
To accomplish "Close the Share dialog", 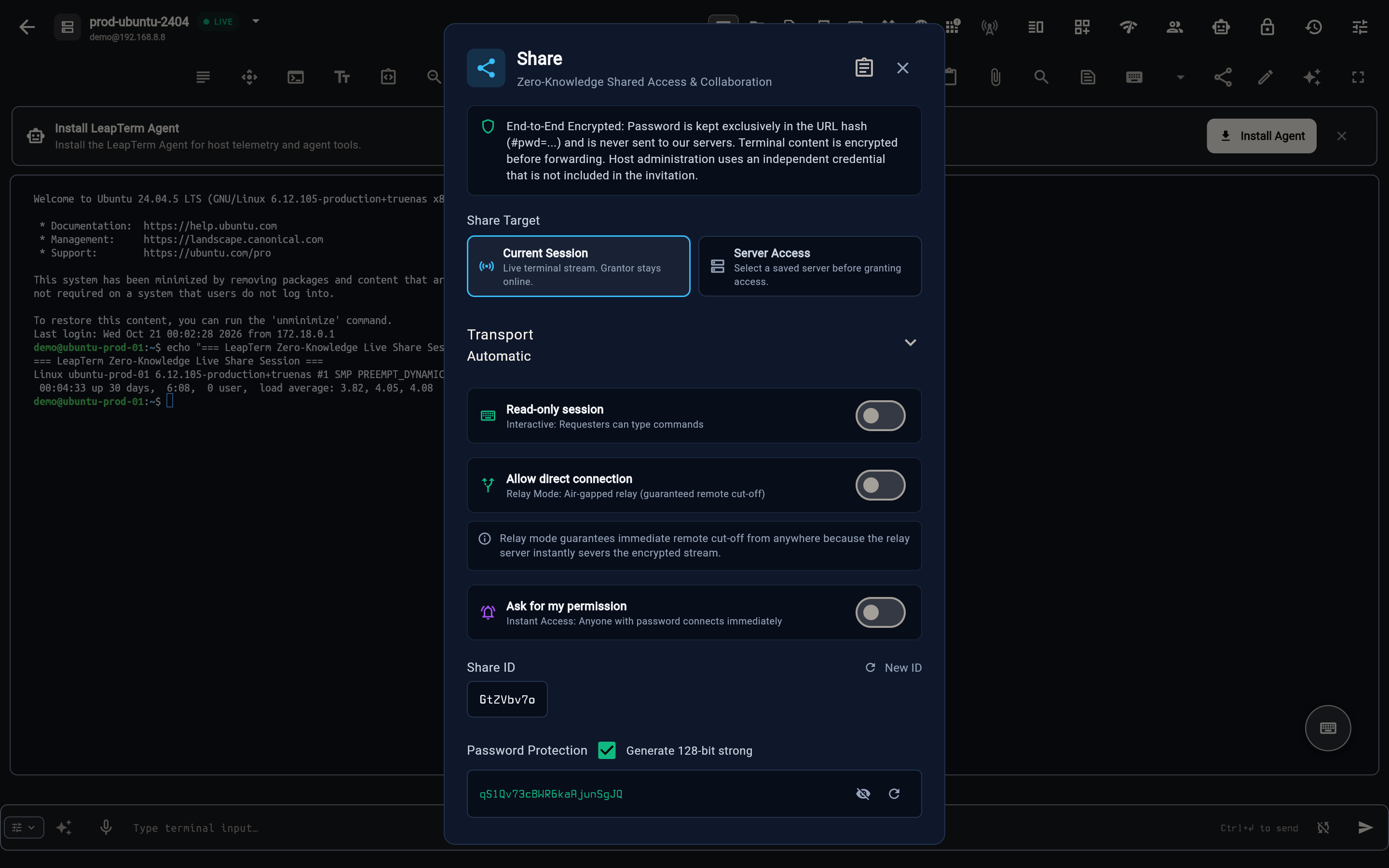I will (x=902, y=68).
